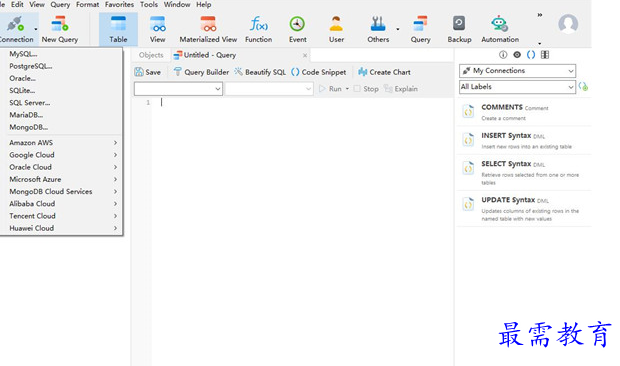Expand the Tencent Cloud submenu

pos(61,216)
